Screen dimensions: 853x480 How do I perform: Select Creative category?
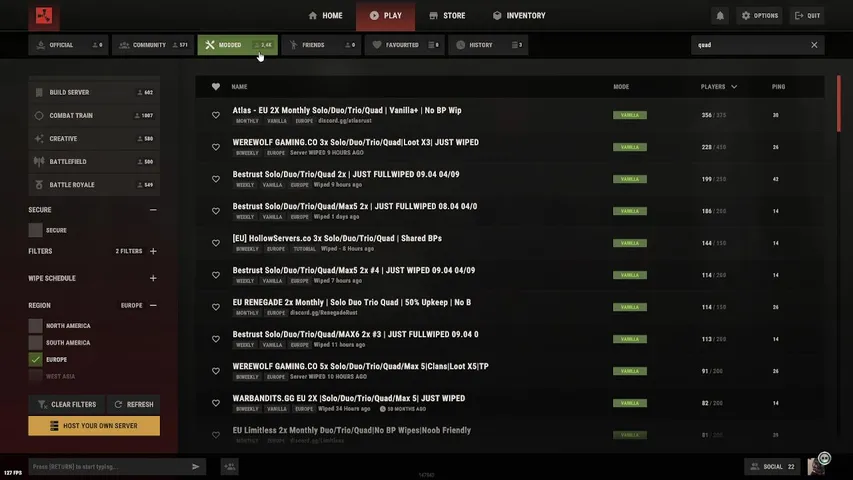pos(94,139)
